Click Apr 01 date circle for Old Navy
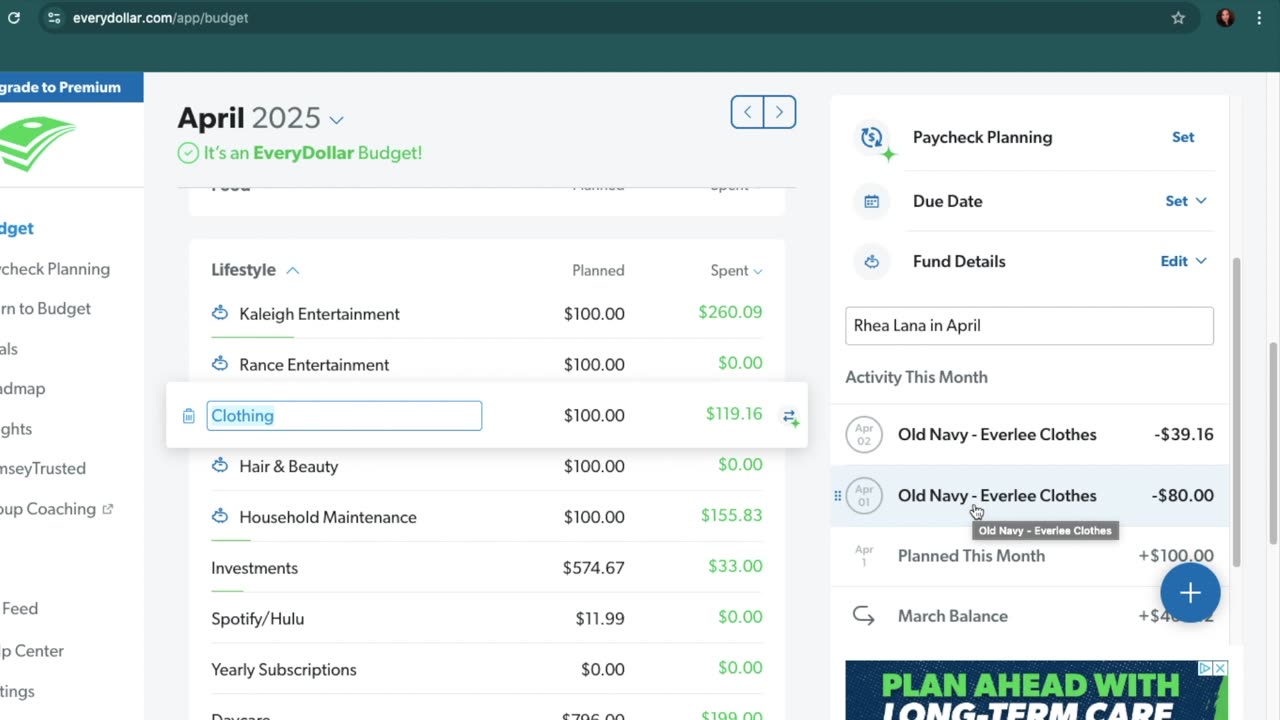Viewport: 1280px width, 720px height. pyautogui.click(x=864, y=496)
